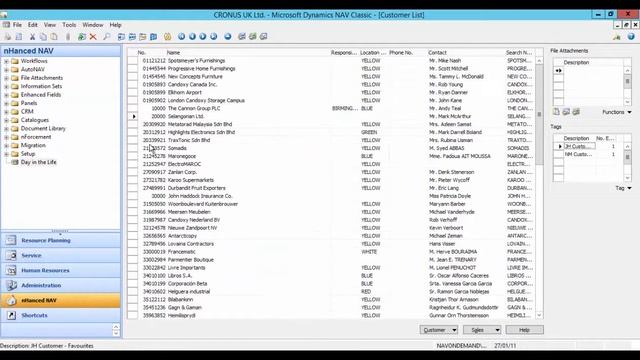The image size is (640, 360).
Task: Expand the AutoNAV folder node
Action: (6, 70)
